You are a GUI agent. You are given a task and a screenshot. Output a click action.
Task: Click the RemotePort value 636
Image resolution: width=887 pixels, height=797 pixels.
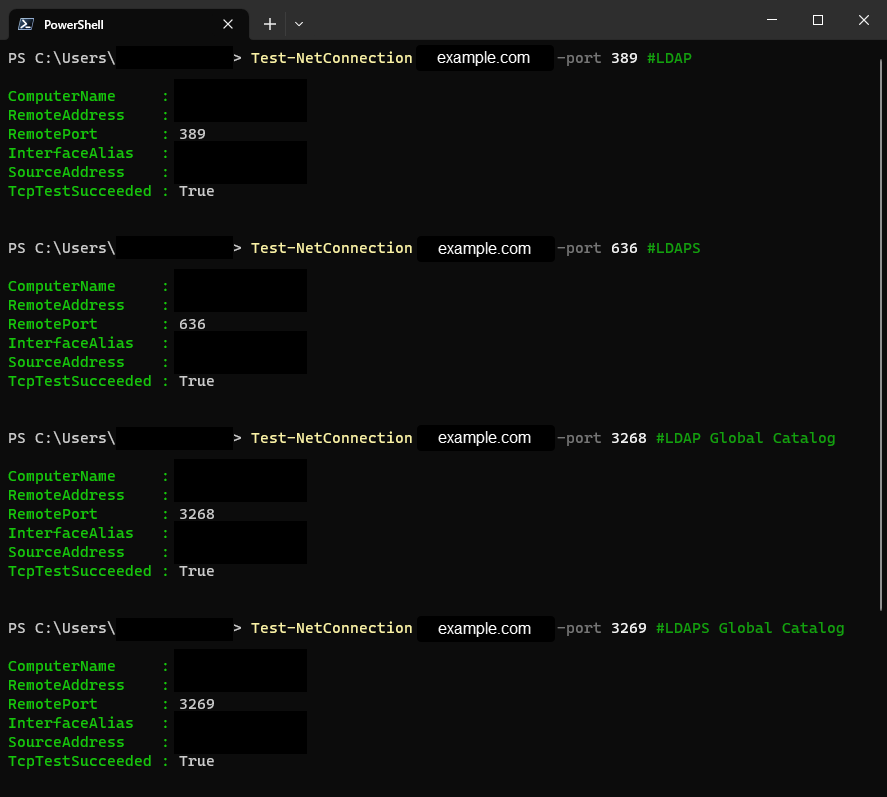[192, 324]
